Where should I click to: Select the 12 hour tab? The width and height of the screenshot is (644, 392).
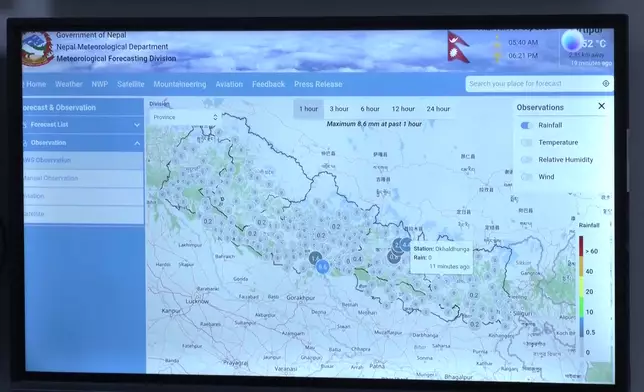click(403, 109)
